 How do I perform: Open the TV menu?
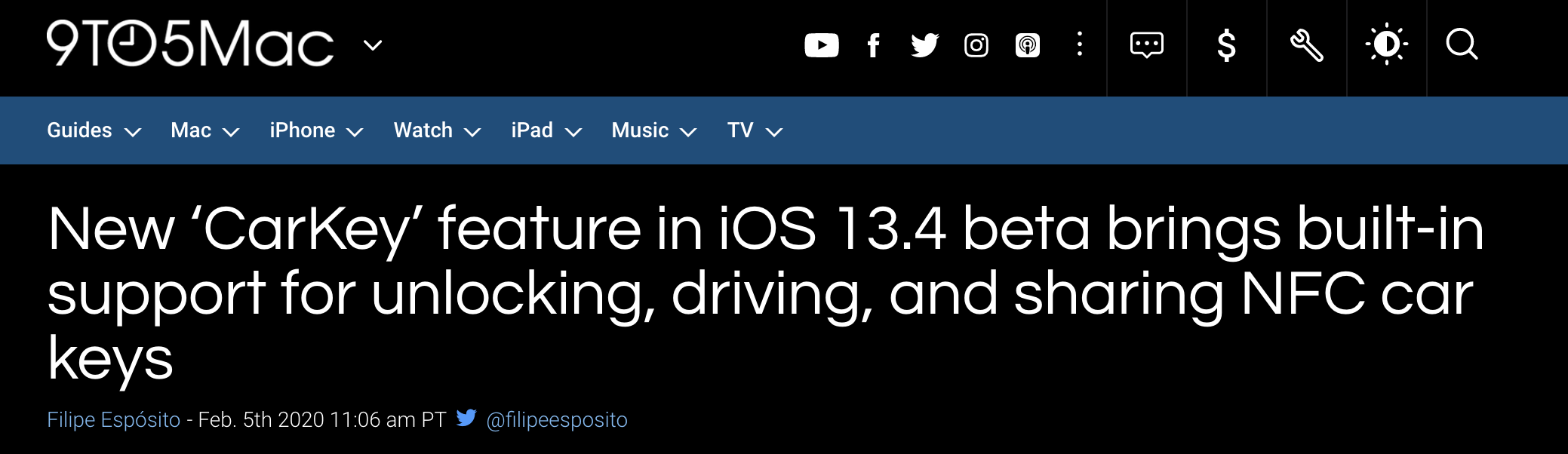[x=740, y=130]
